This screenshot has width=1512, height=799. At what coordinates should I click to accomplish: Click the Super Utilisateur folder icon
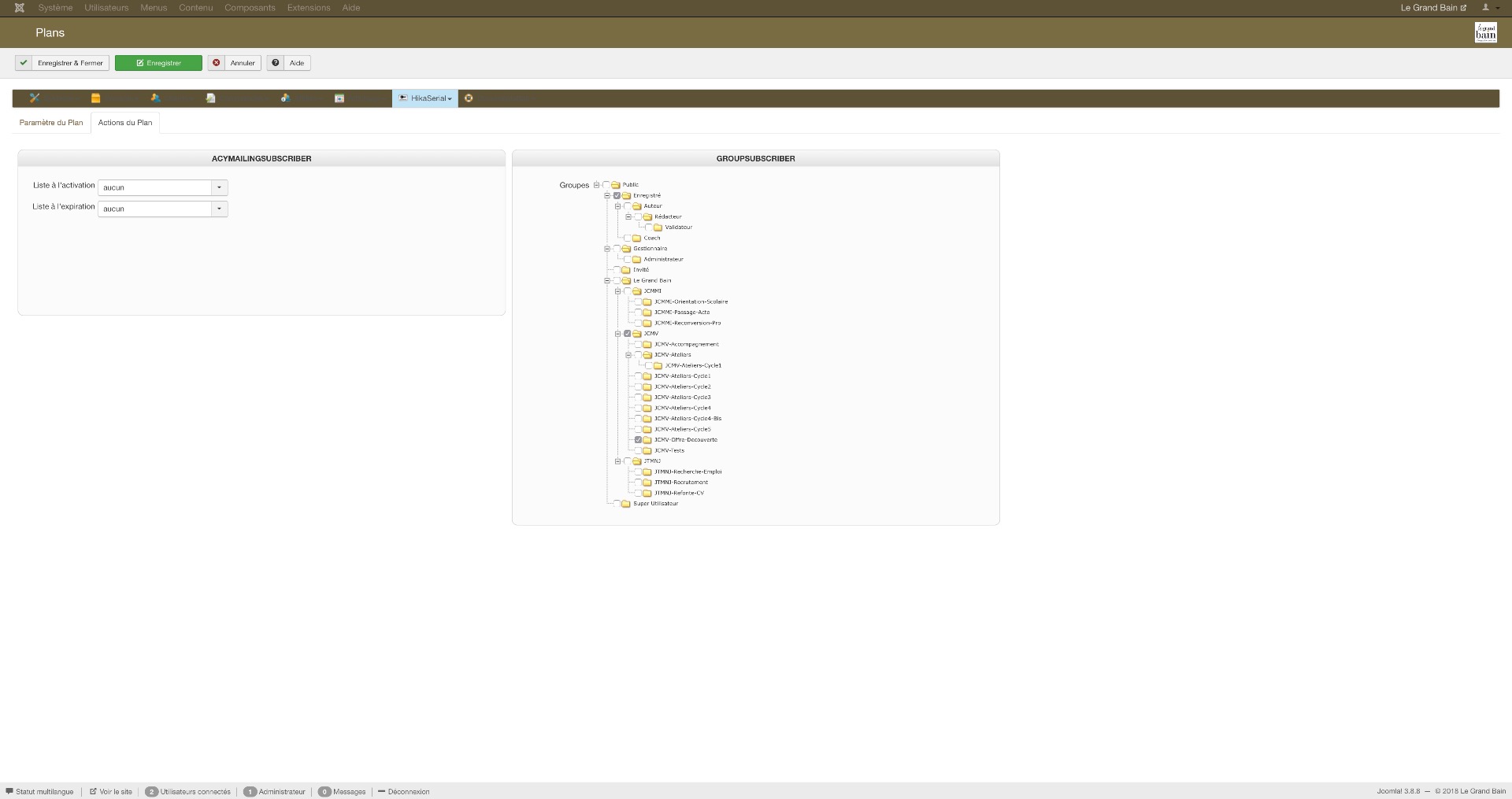coord(626,504)
